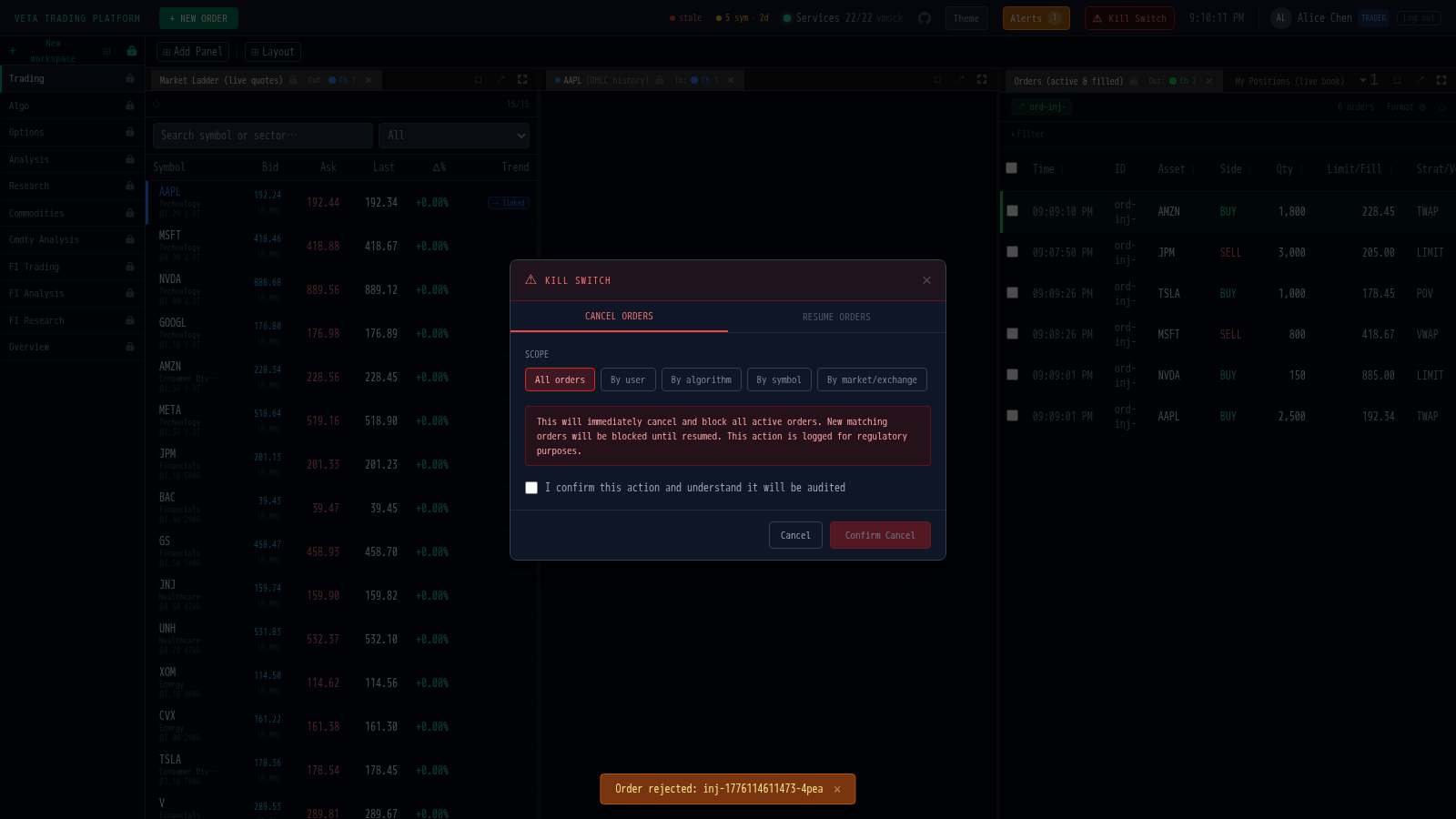1456x819 pixels.
Task: Click the green workspace lock icon
Action: (x=132, y=51)
